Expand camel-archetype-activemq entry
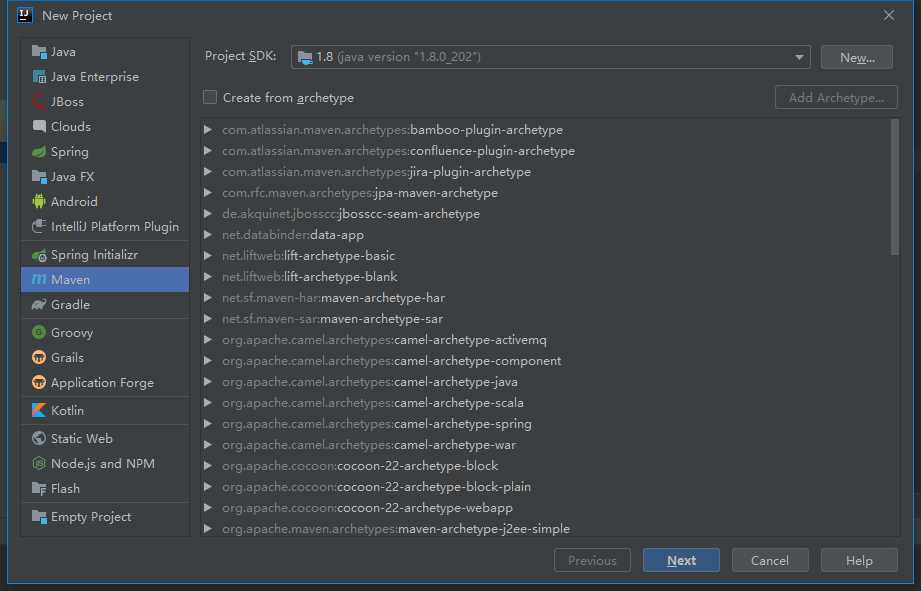 coord(208,340)
